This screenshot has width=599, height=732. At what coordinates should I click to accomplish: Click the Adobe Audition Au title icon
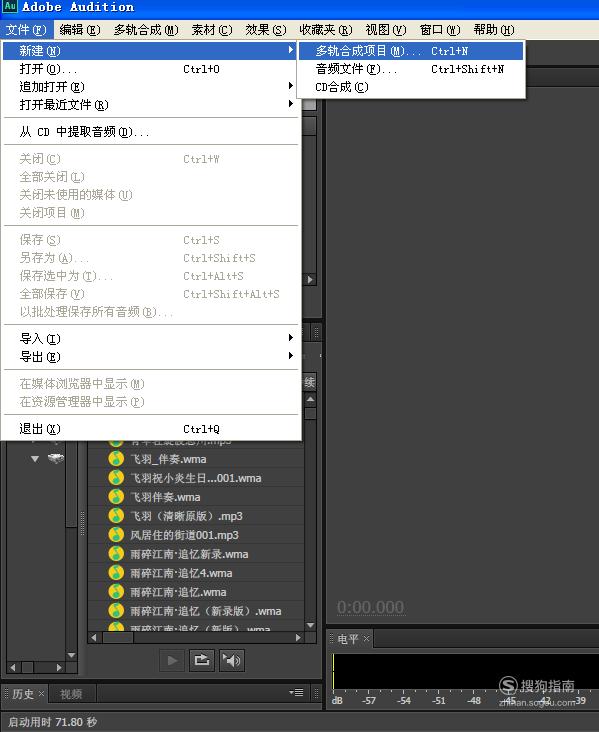coord(10,7)
